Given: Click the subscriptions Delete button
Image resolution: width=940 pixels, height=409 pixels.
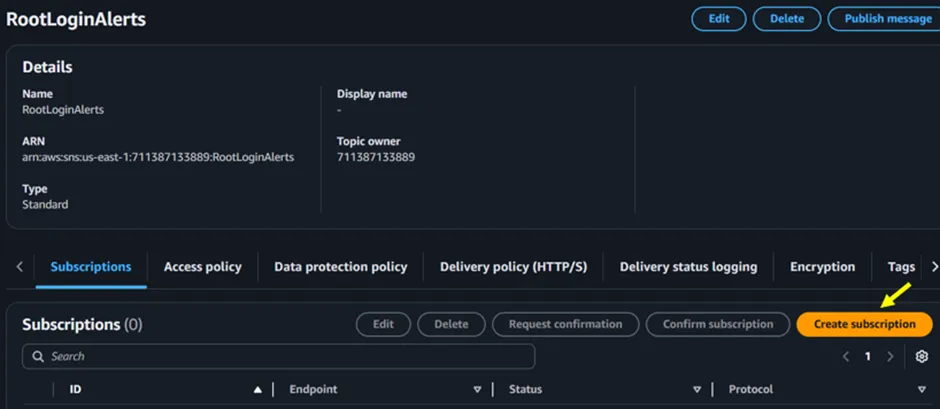Looking at the screenshot, I should click(x=451, y=324).
